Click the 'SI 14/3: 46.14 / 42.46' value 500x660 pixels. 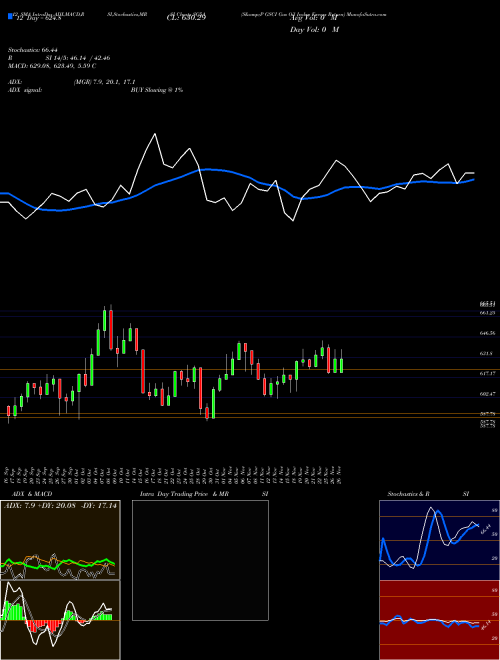pos(78,58)
